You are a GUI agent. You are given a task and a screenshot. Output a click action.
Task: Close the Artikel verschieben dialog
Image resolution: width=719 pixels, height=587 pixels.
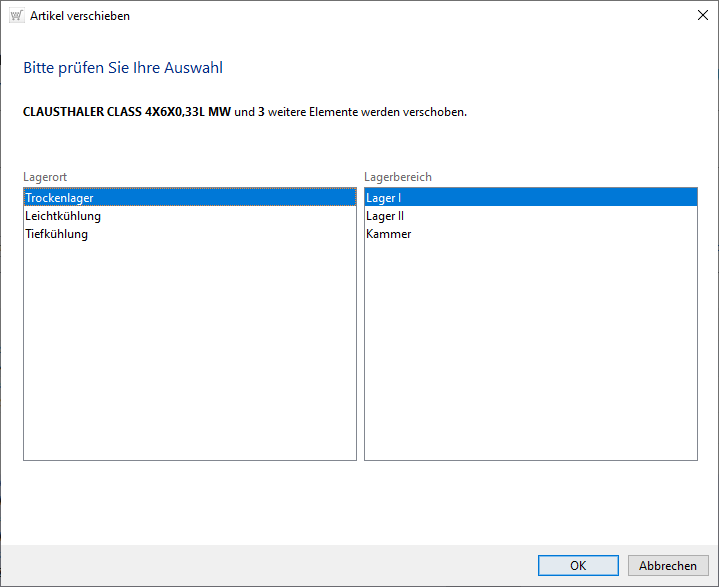click(701, 16)
